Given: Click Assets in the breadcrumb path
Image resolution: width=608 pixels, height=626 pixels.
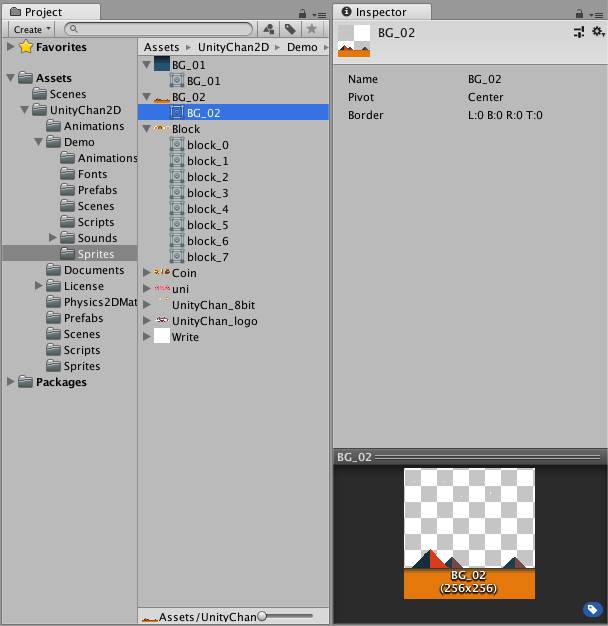Looking at the screenshot, I should click(x=161, y=47).
